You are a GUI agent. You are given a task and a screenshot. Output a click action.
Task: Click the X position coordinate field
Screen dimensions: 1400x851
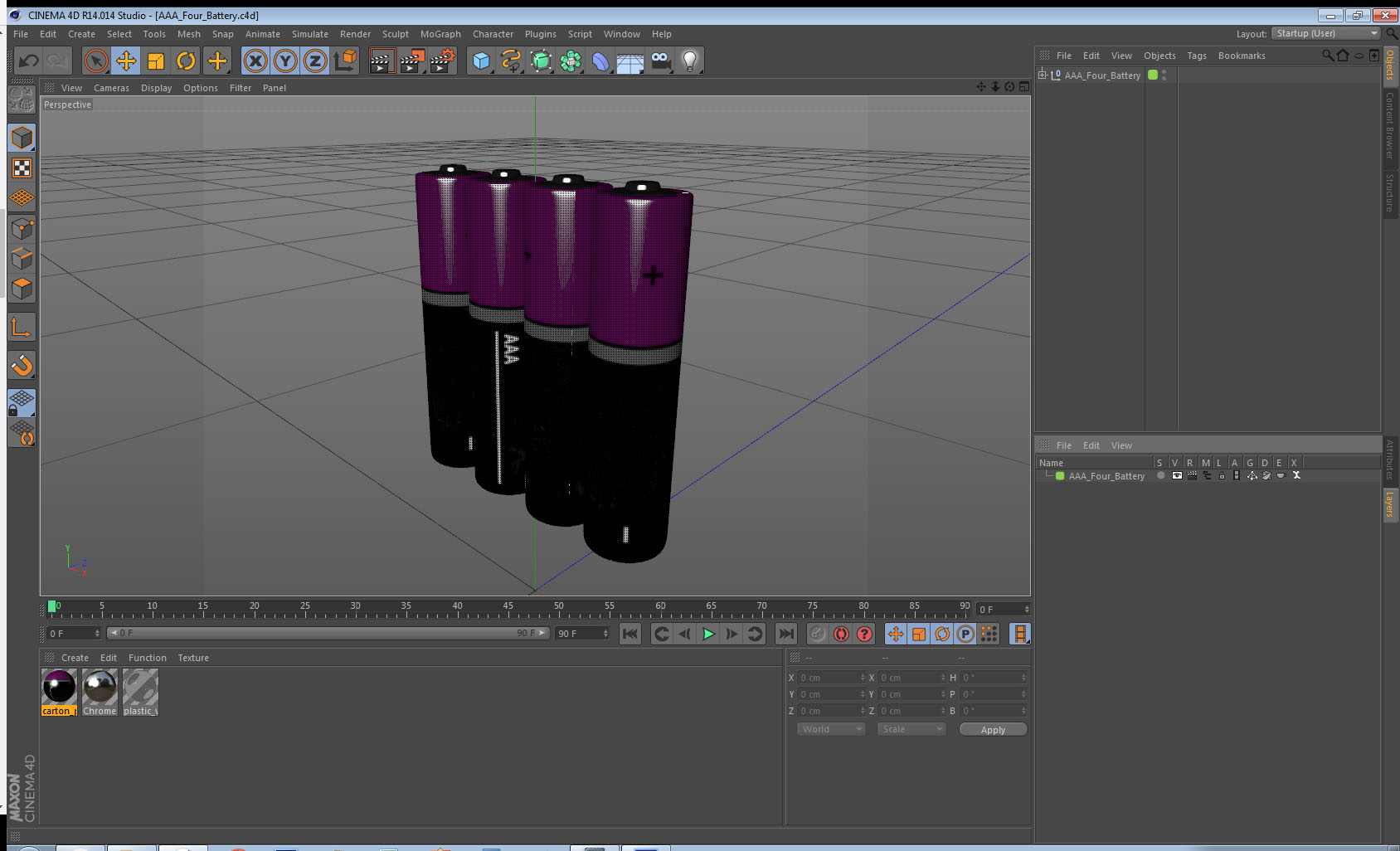pos(831,678)
